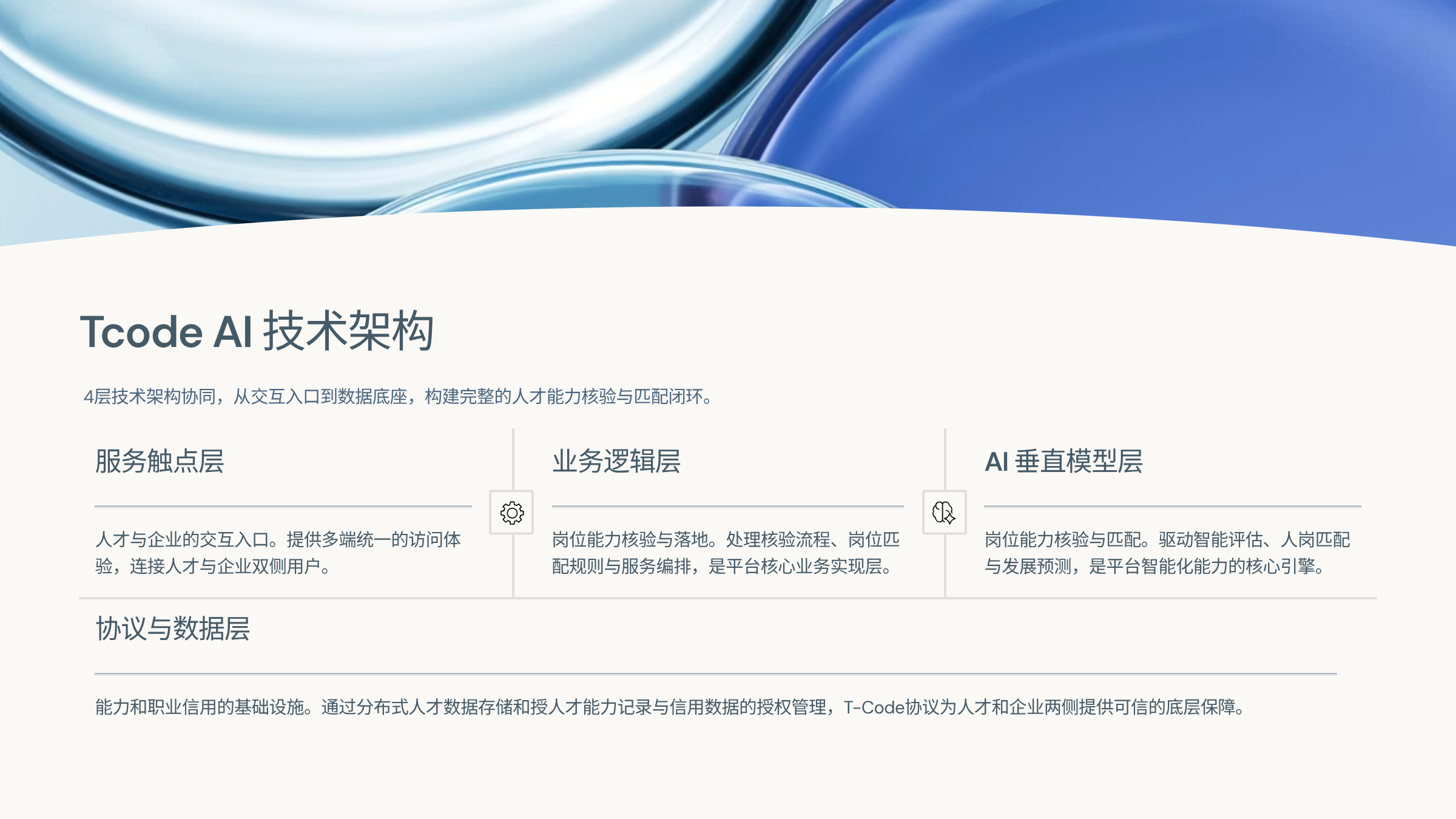
Task: Select the divider line under "AI 垂直模型层"
Action: pos(1172,506)
